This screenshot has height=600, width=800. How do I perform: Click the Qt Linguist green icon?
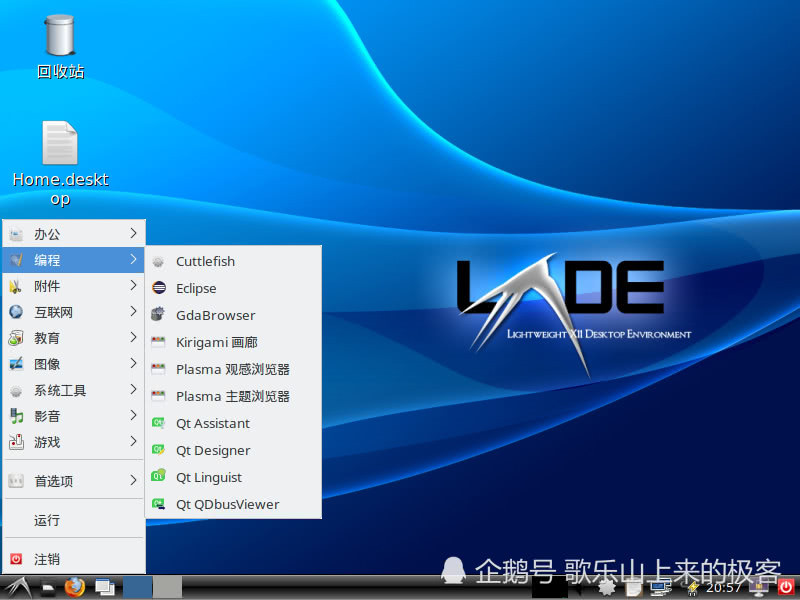click(159, 476)
